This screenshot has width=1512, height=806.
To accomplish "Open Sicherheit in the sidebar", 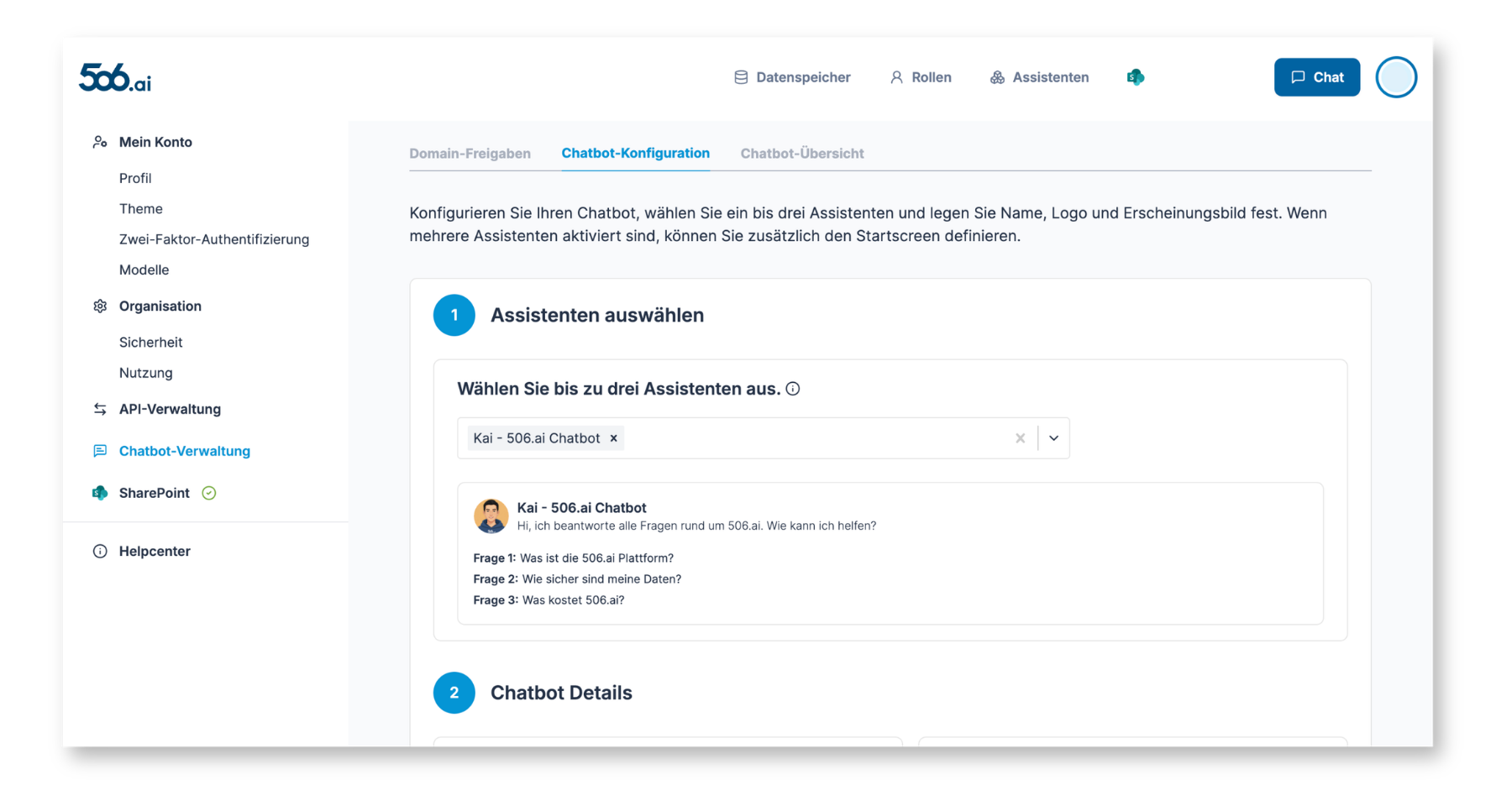I will (150, 342).
